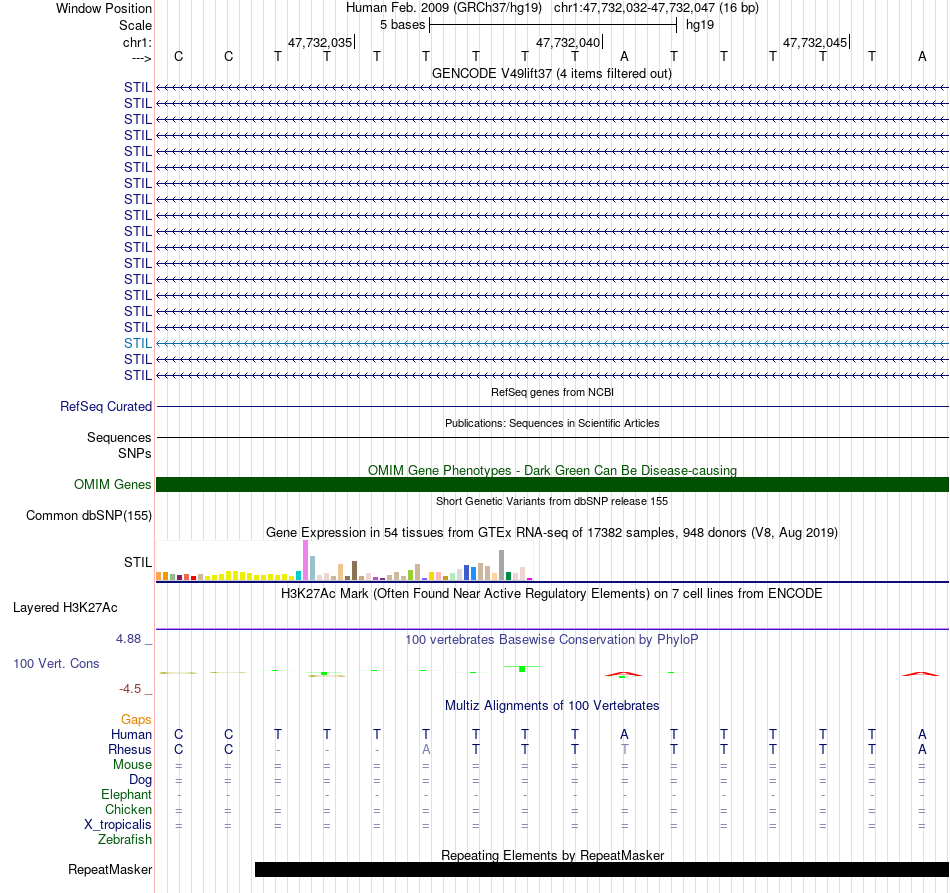Click the tall gray bar in the GTEx chart

[x=501, y=565]
